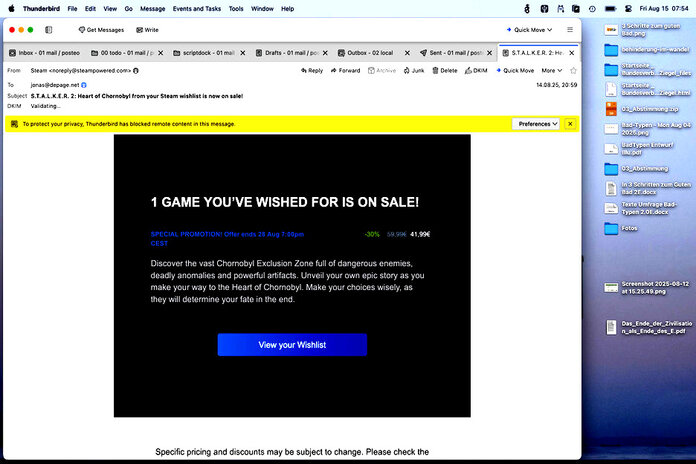
Task: Click the contact icon beside jonas@depage.net
Action: pyautogui.click(x=84, y=85)
